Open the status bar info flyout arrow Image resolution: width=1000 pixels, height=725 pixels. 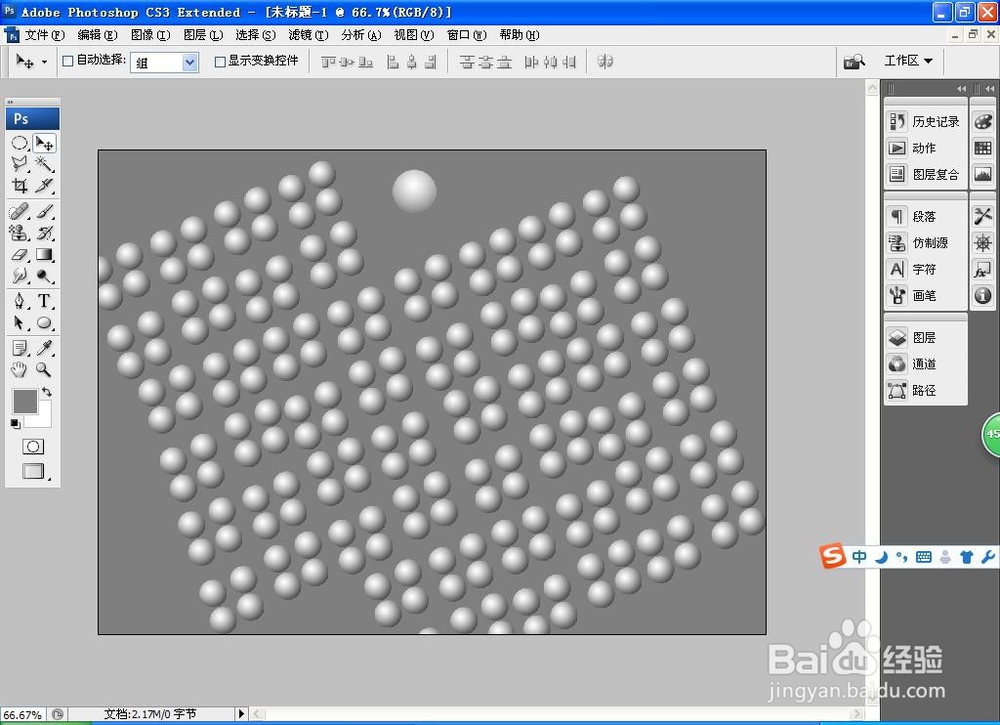(x=241, y=714)
